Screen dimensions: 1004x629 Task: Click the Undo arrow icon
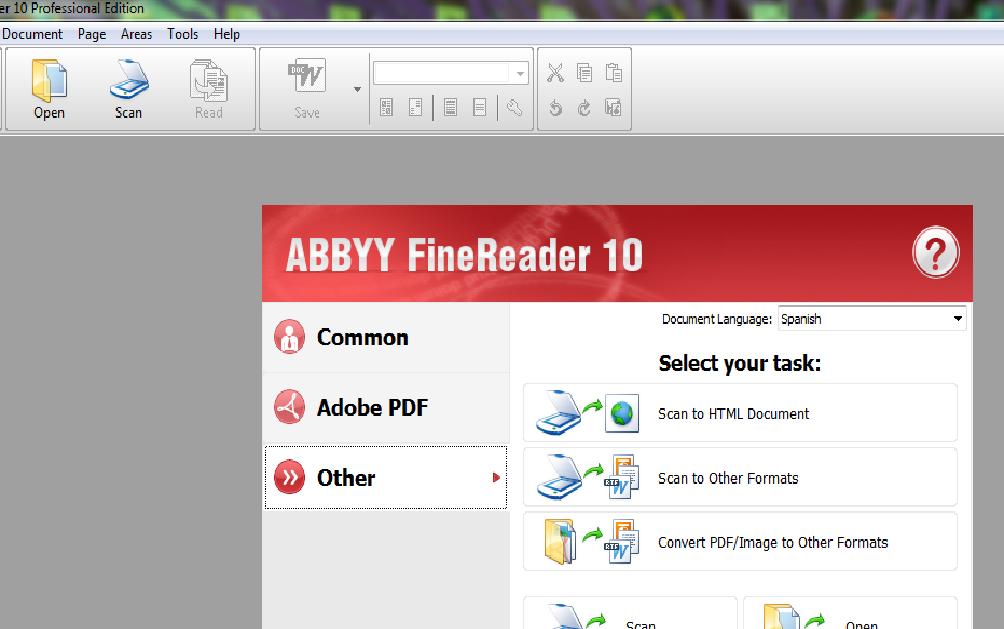pos(555,108)
